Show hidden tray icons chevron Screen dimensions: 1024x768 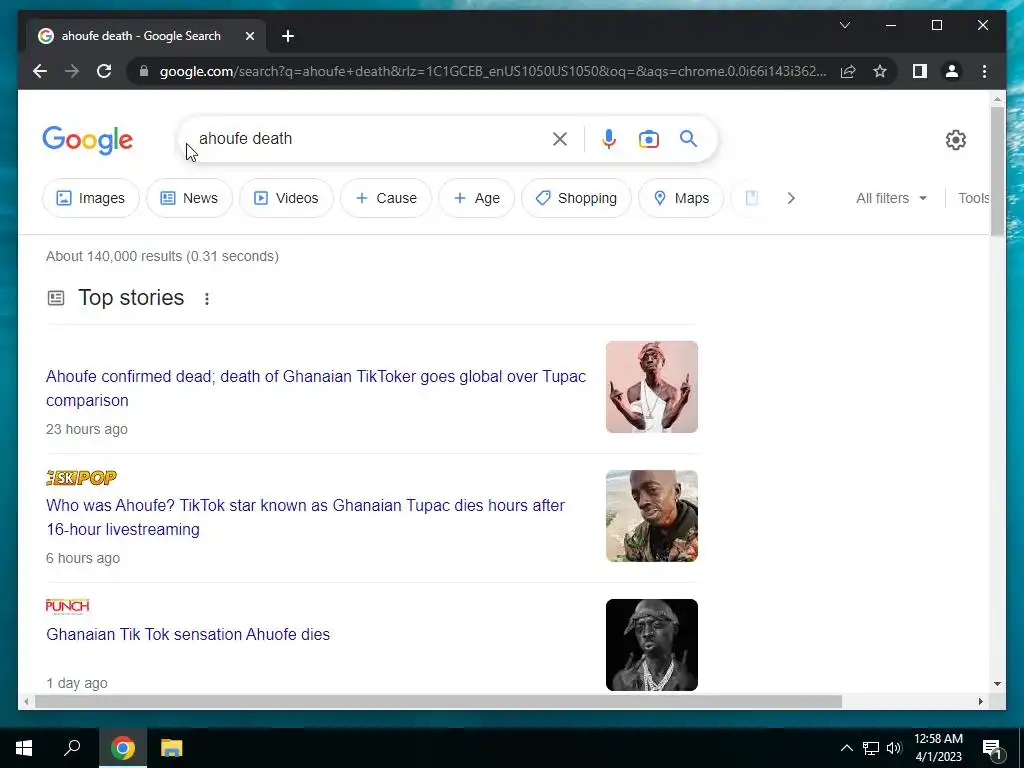pos(846,748)
